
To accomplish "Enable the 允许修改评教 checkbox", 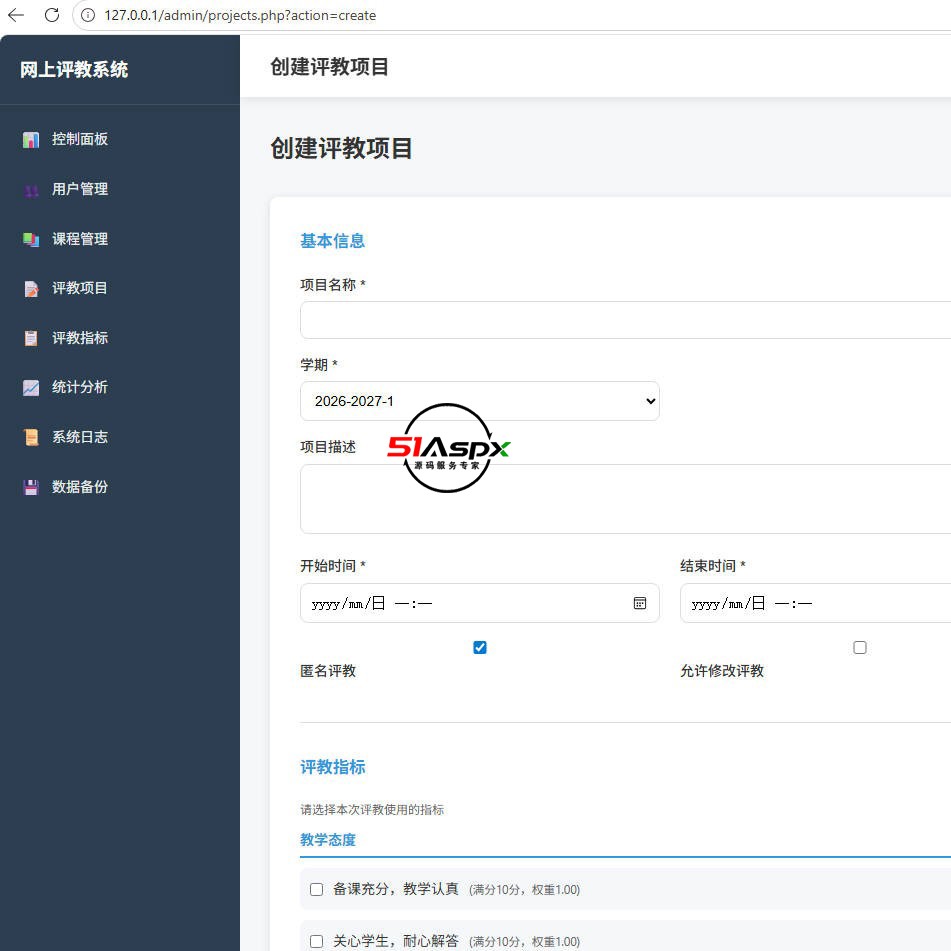I will [x=860, y=648].
